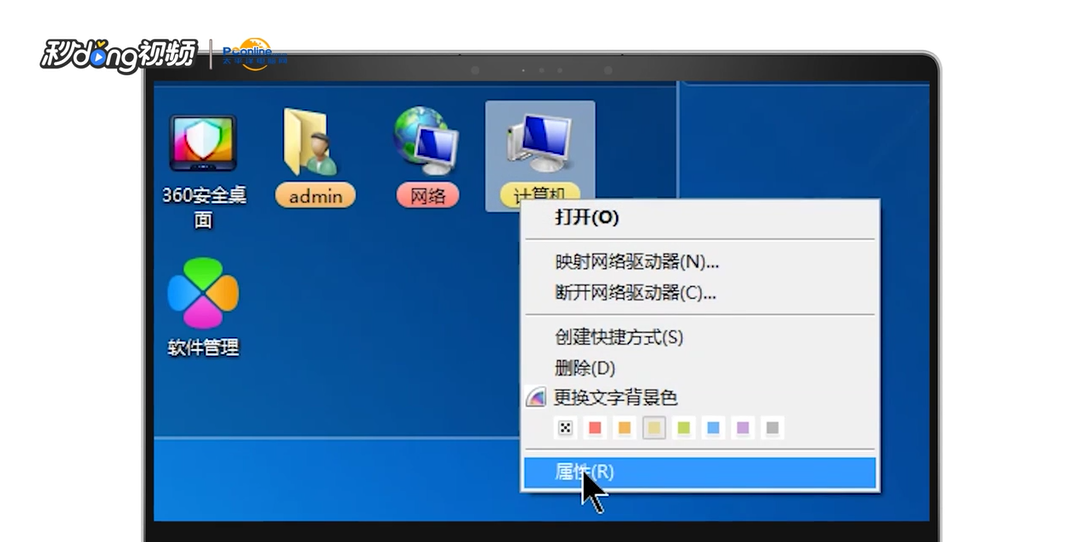Pick the purple background color swatch
1082x542 pixels.
pos(743,428)
